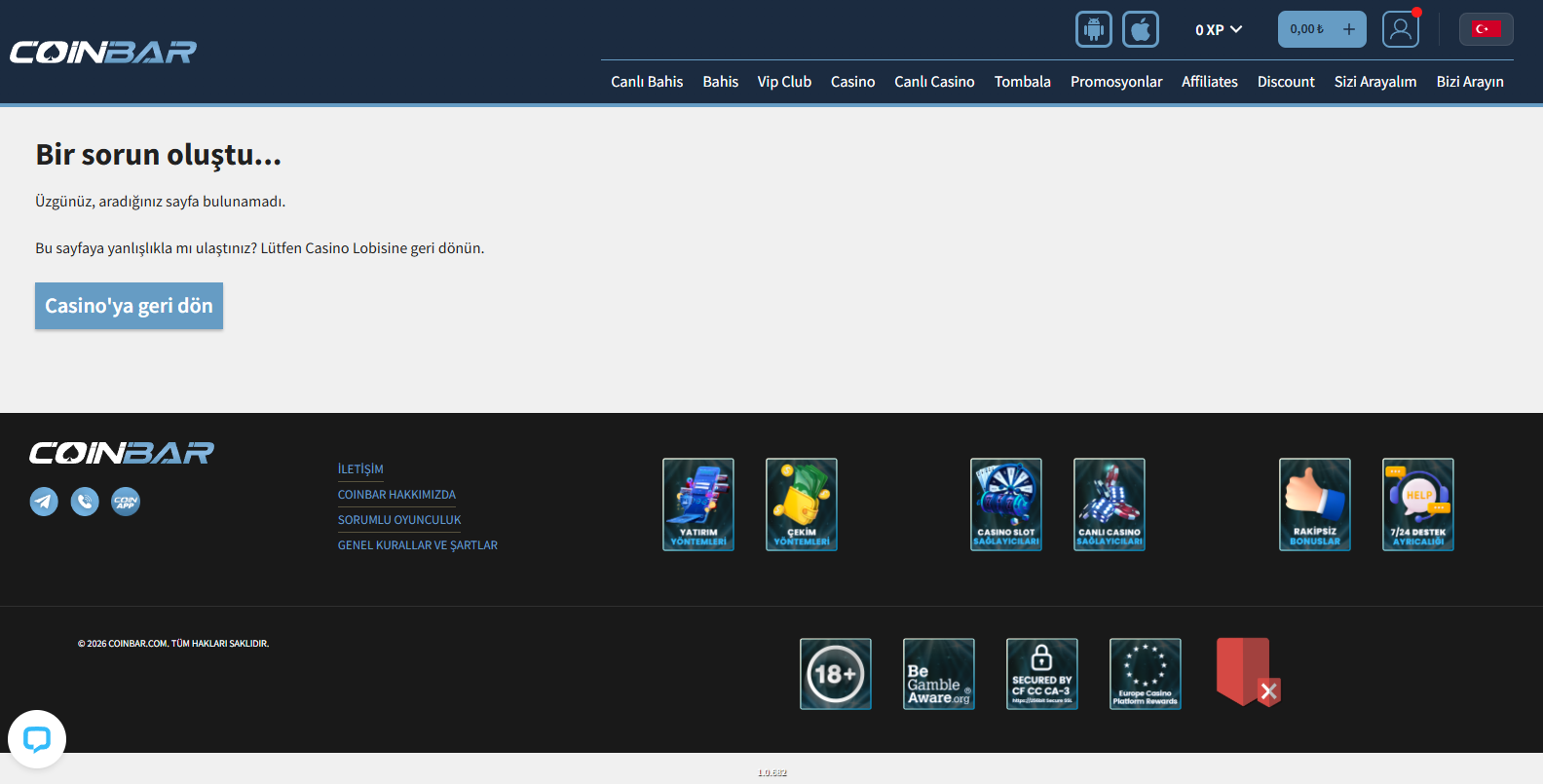
Task: Select Vip Club from the navigation bar
Action: coord(784,82)
